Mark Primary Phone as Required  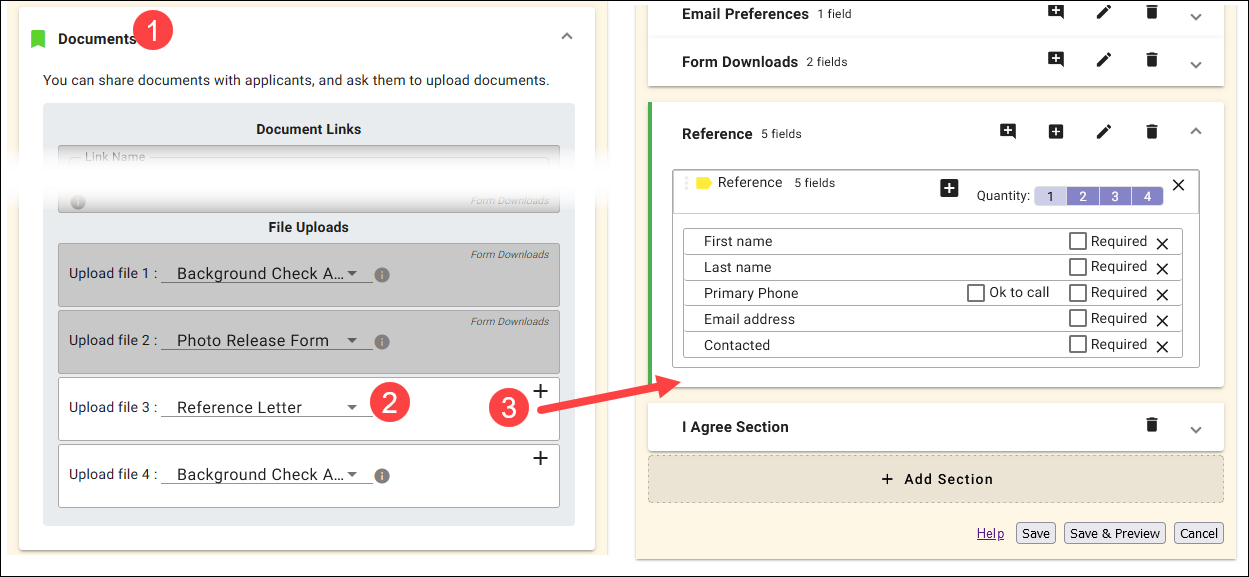click(x=1078, y=293)
